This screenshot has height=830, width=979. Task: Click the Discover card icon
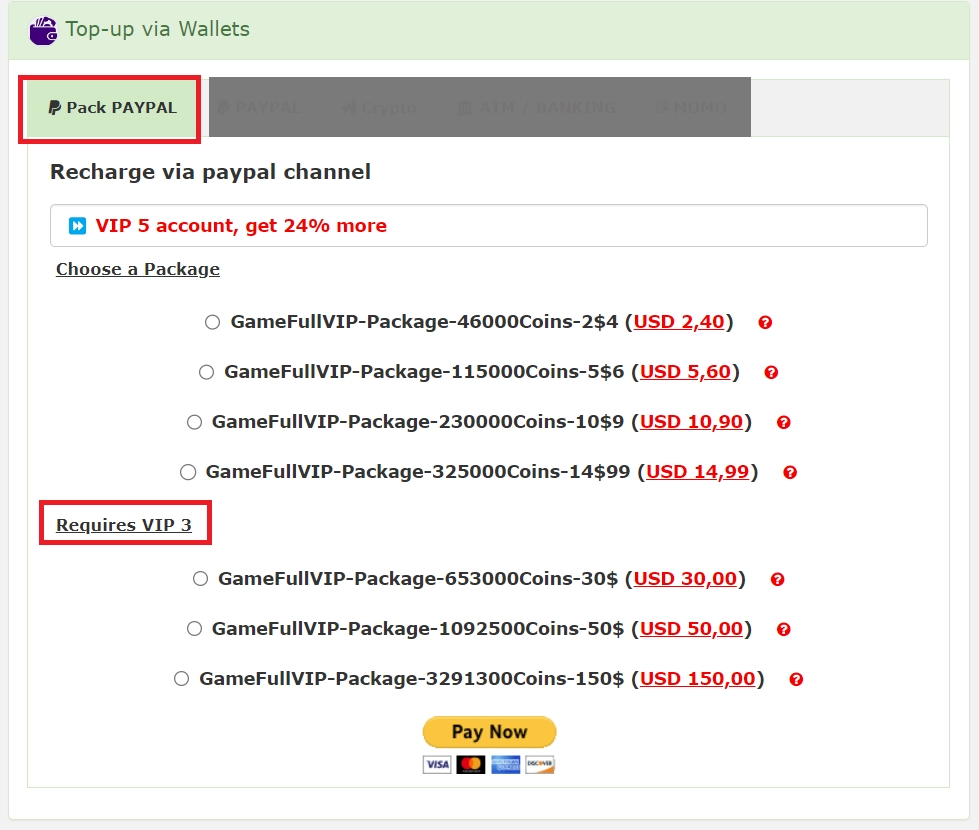pyautogui.click(x=539, y=764)
